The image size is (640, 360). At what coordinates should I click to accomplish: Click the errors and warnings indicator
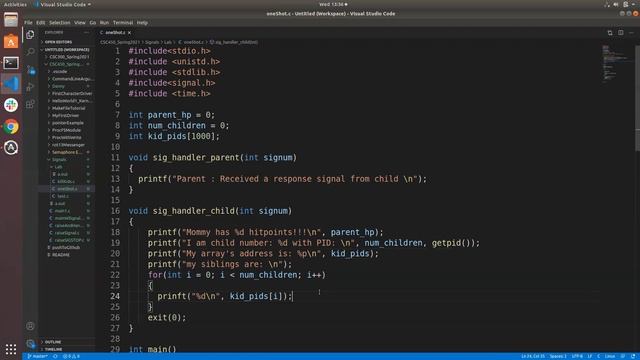(71, 356)
